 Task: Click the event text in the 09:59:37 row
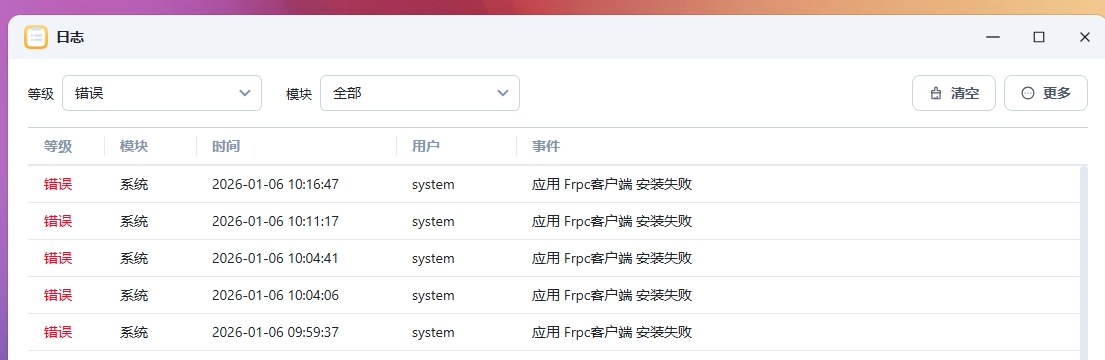coord(612,333)
